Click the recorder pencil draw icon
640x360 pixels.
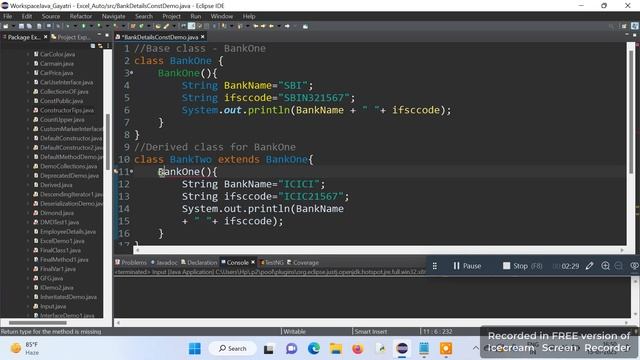[x=589, y=266]
